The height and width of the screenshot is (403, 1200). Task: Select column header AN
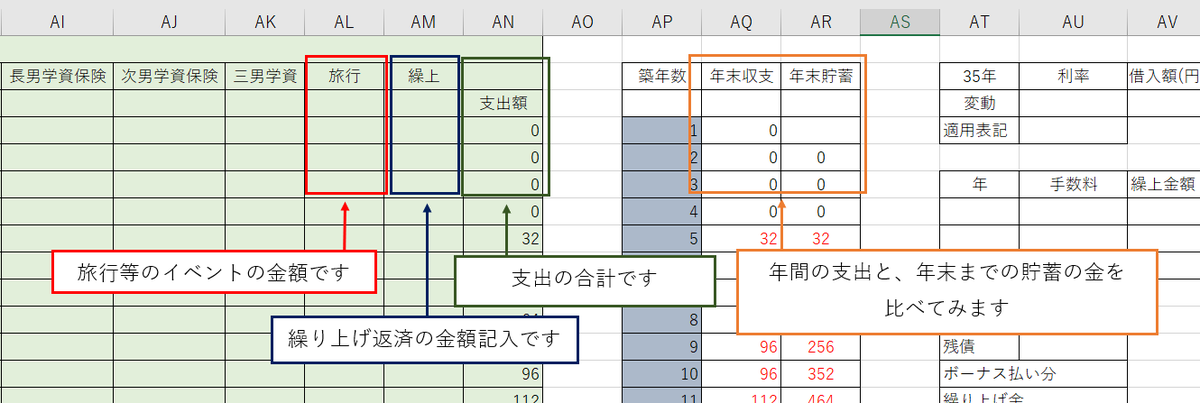pos(503,21)
